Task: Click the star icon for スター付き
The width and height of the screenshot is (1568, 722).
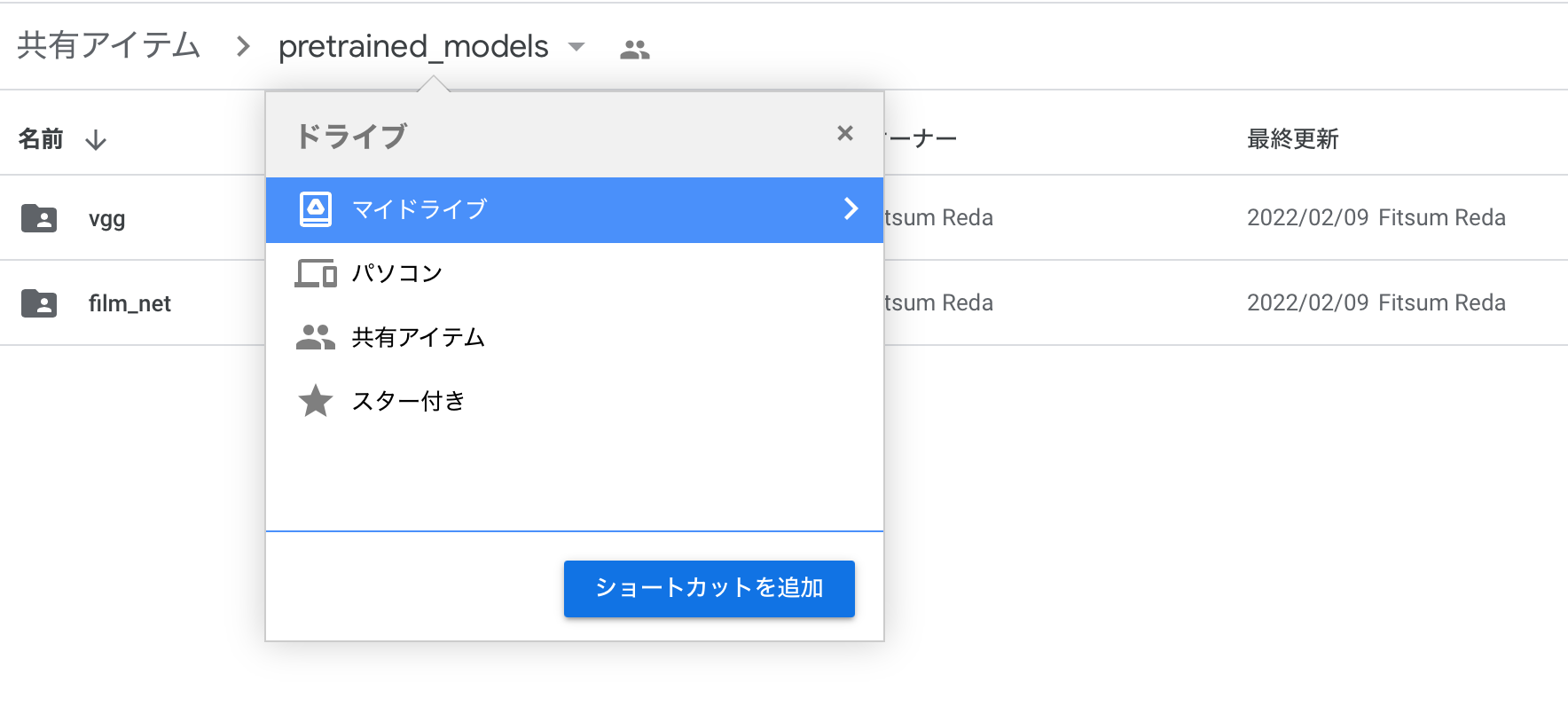Action: (316, 401)
